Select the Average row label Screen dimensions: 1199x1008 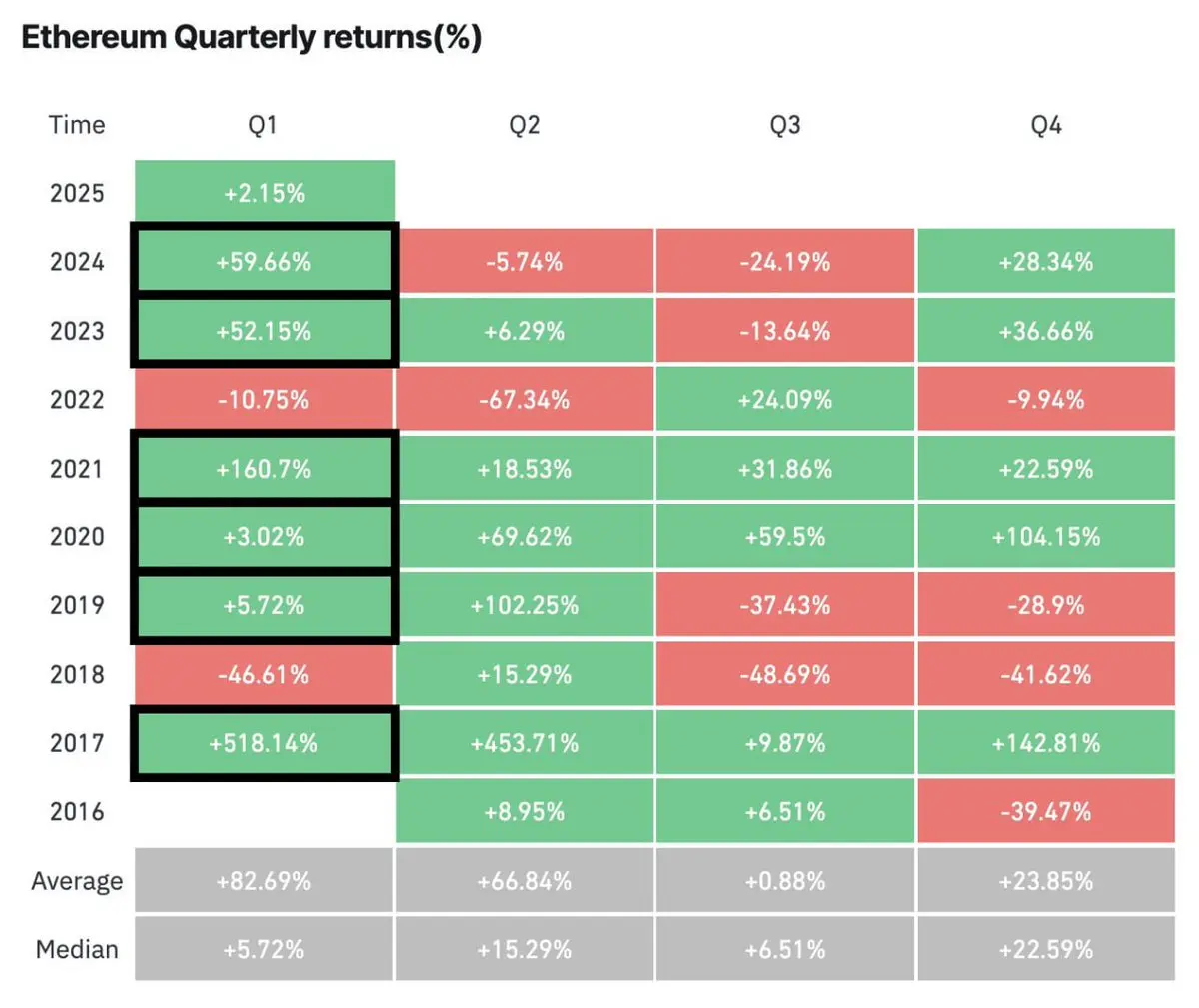point(77,881)
